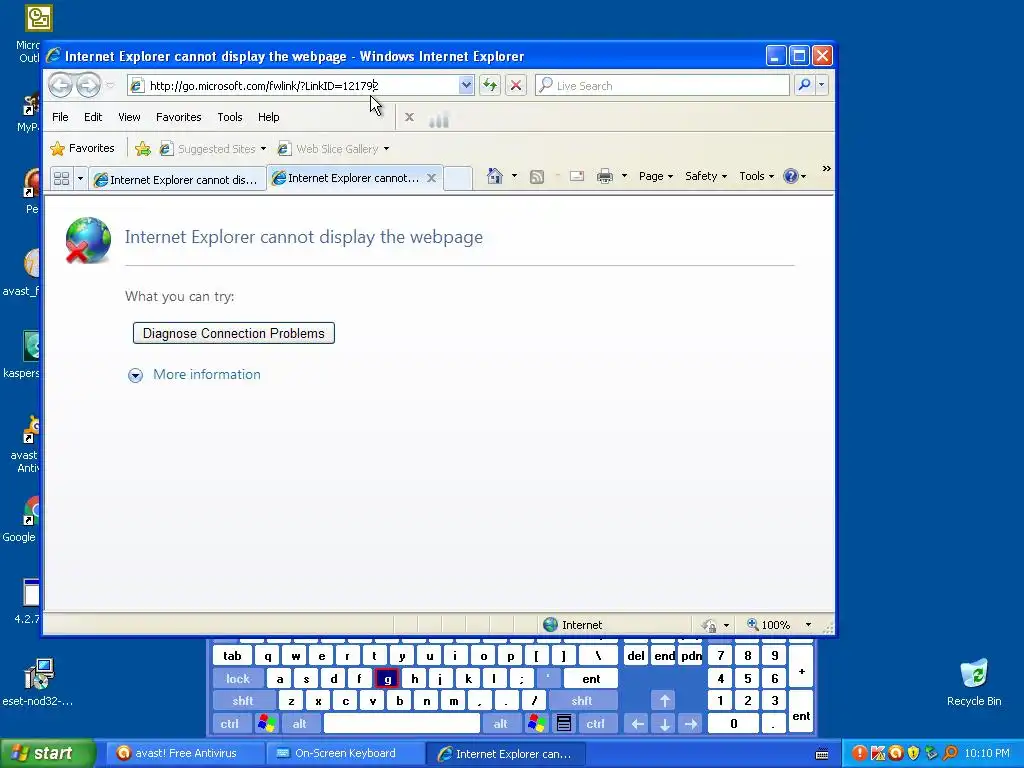Open the Safety dropdown menu

coord(706,176)
